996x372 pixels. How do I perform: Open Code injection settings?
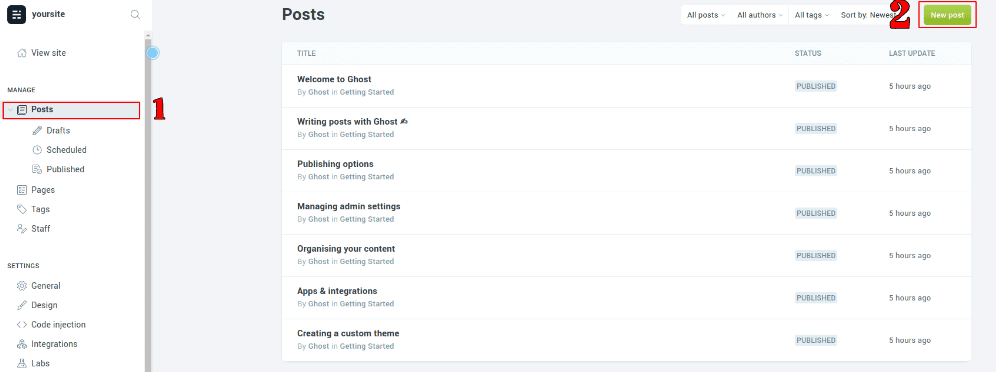click(58, 324)
